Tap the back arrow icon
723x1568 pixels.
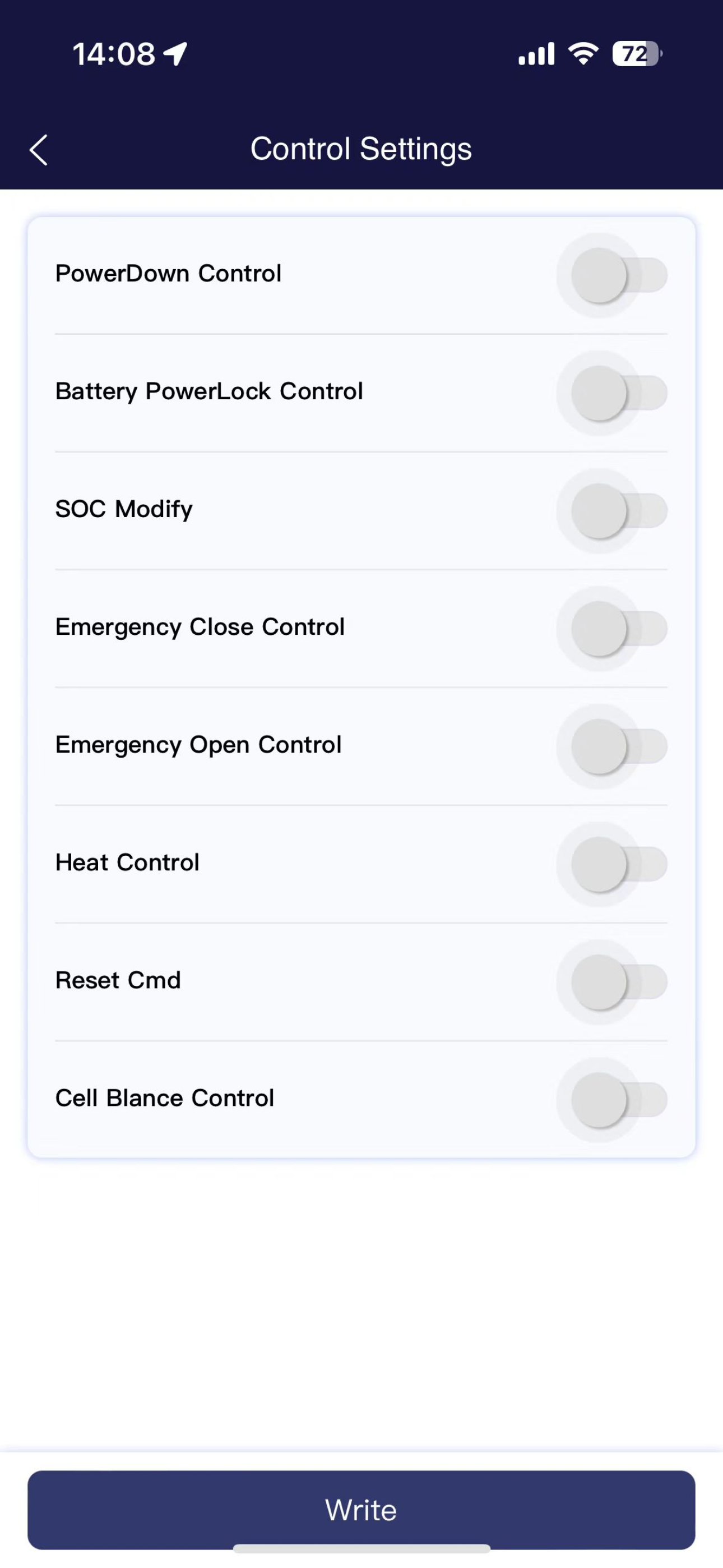[x=38, y=150]
